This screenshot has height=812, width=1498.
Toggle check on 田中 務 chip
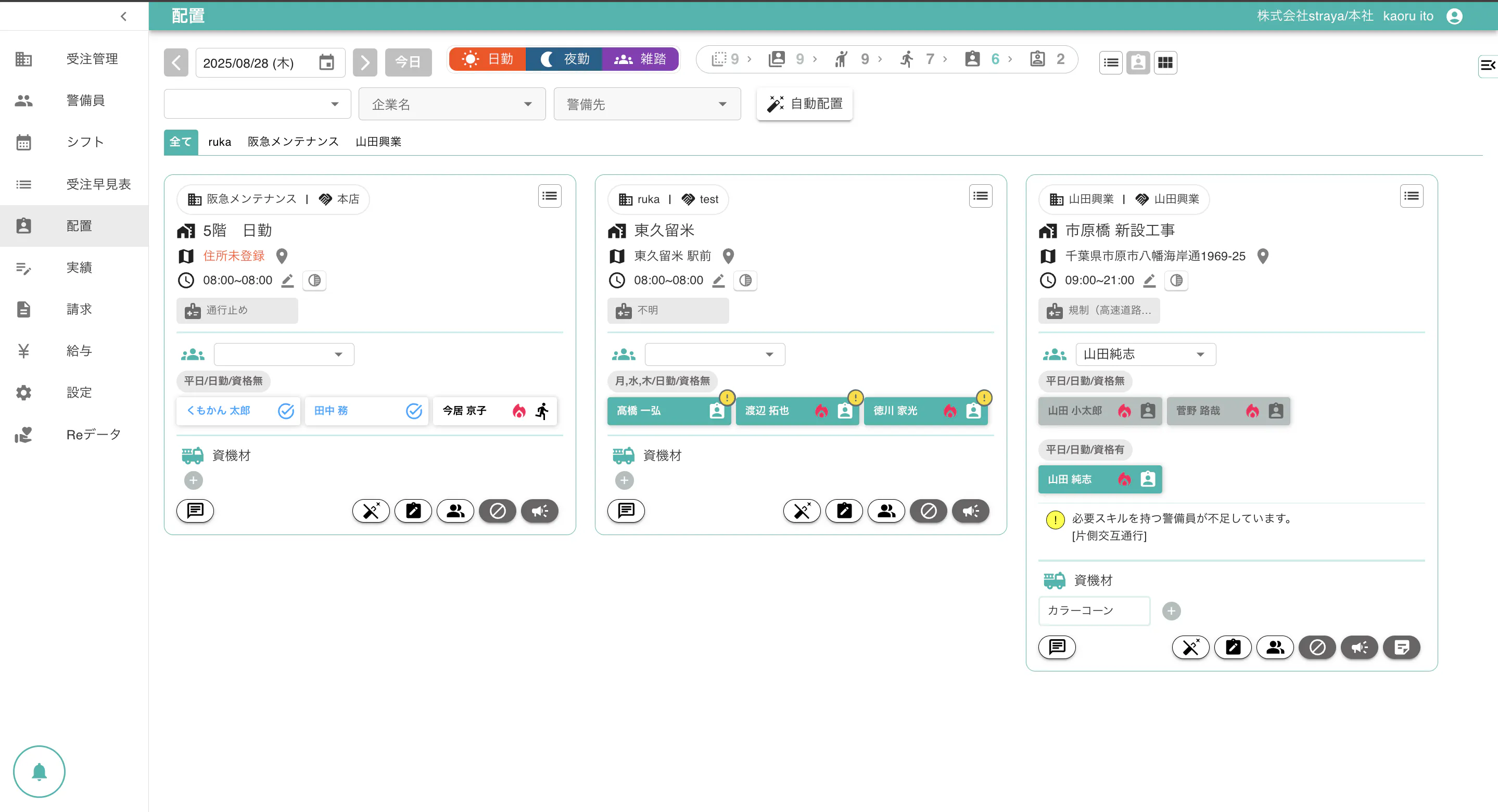413,411
